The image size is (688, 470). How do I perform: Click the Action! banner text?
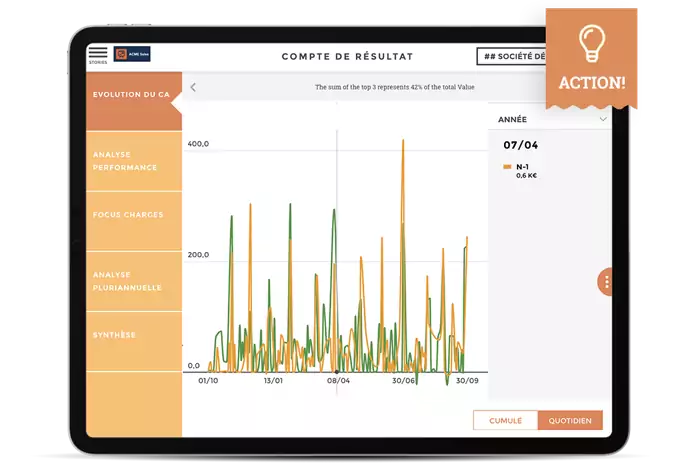tap(592, 83)
